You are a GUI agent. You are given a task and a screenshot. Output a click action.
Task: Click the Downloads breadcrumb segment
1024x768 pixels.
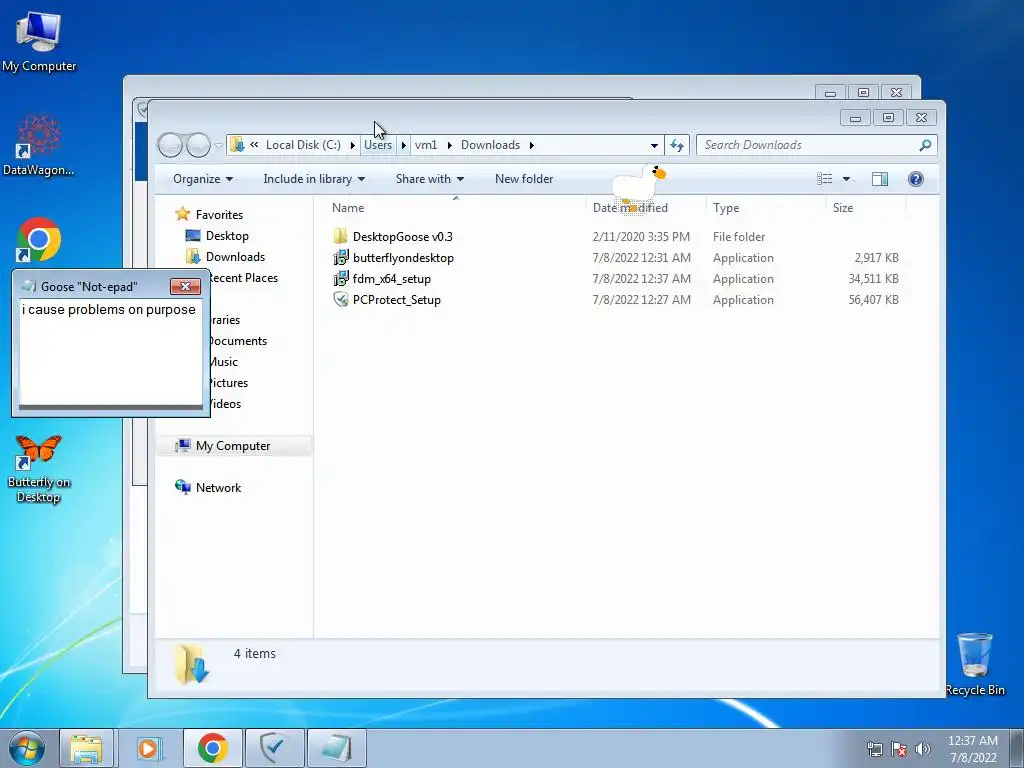pos(490,145)
